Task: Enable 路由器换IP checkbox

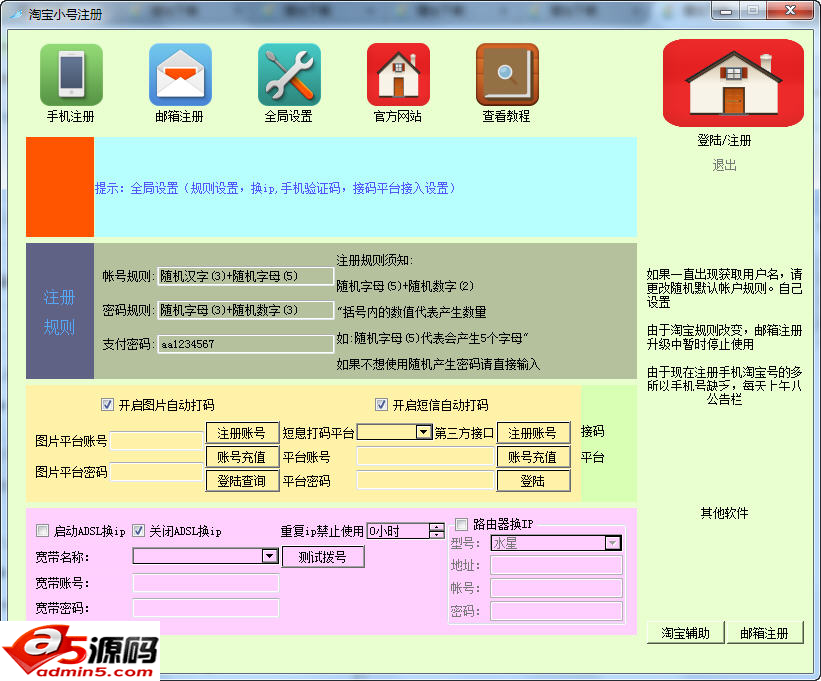Action: click(461, 524)
